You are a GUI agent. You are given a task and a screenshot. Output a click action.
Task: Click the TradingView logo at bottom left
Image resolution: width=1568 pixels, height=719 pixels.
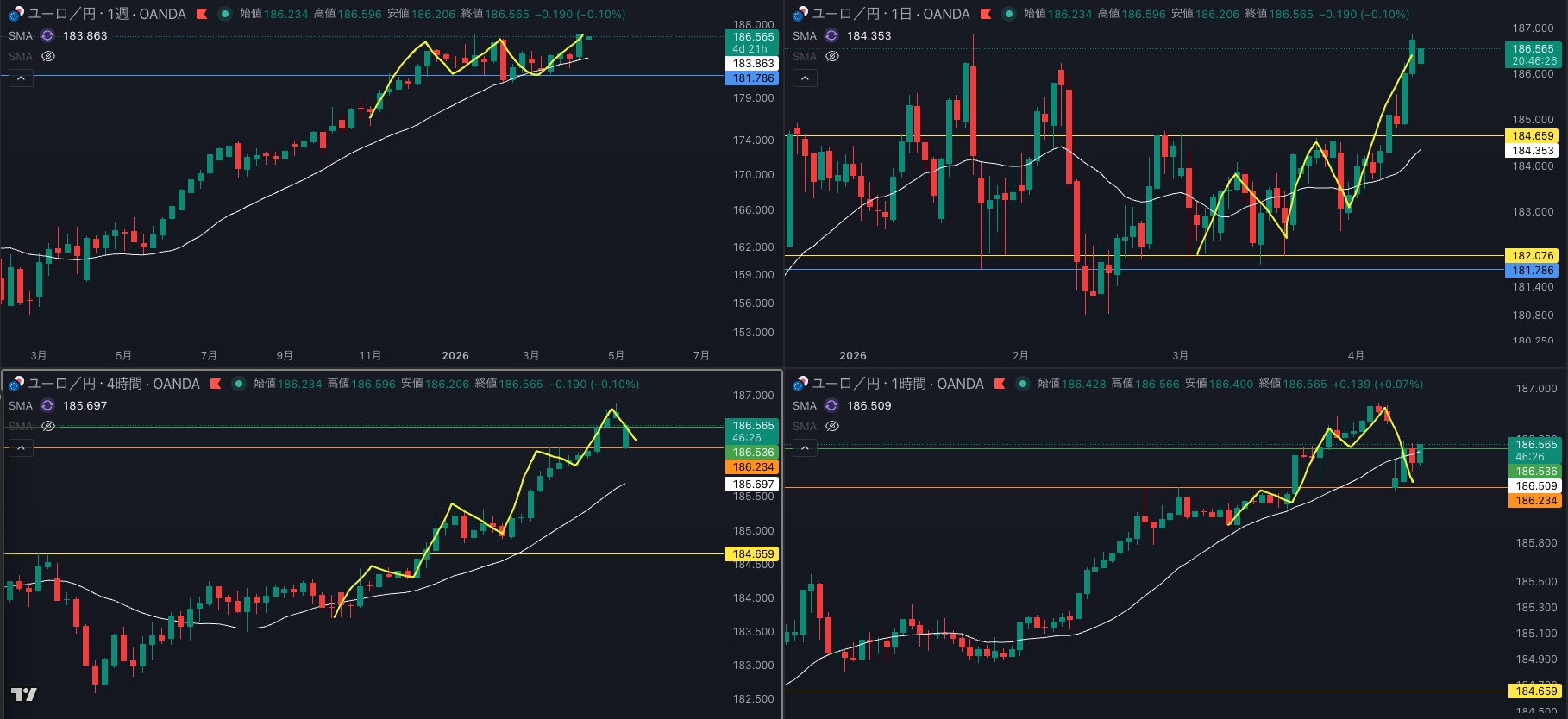pyautogui.click(x=23, y=694)
